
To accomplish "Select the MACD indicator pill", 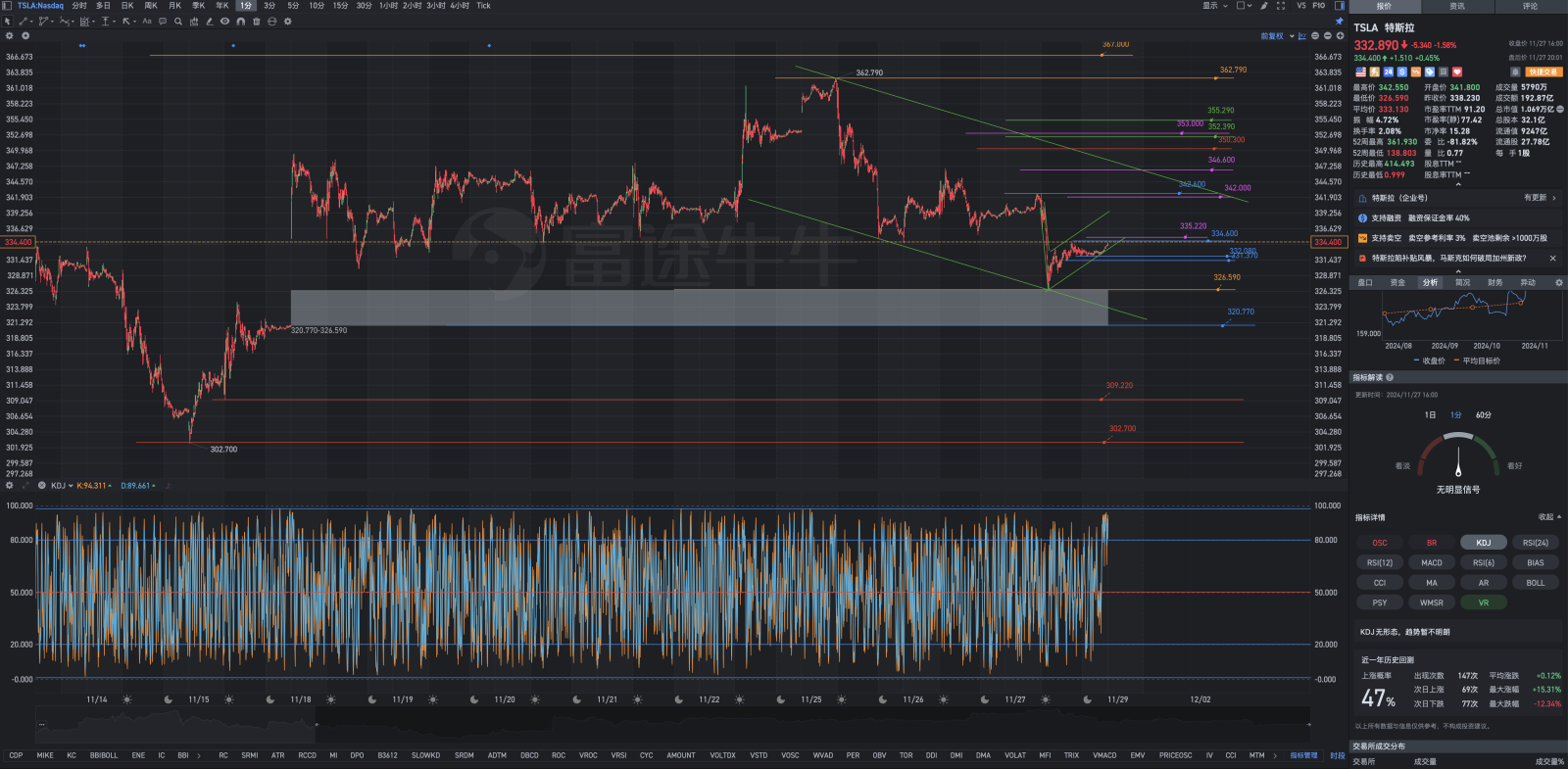I will (x=1432, y=562).
